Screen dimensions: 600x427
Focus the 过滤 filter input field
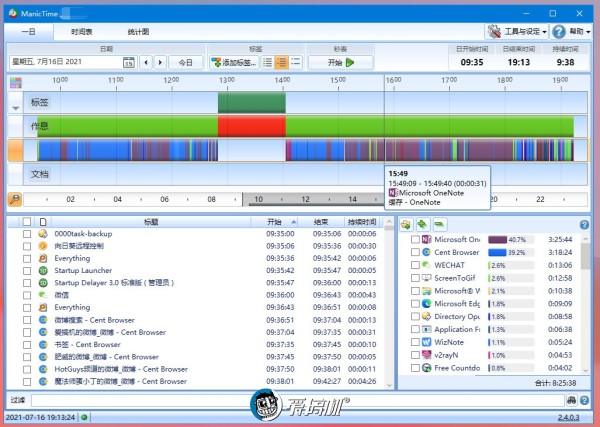(x=298, y=400)
